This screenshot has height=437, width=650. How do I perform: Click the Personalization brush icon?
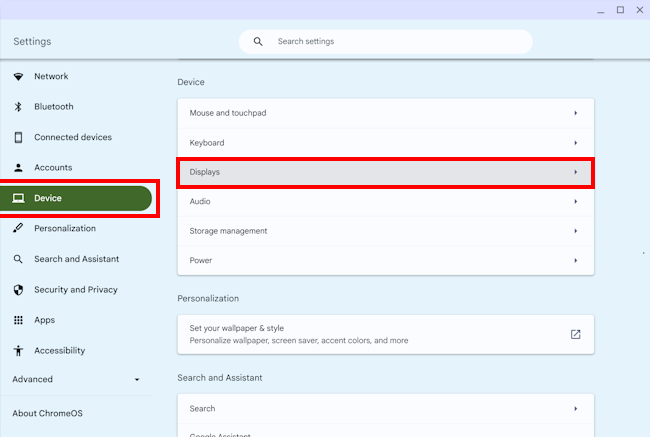(x=18, y=229)
